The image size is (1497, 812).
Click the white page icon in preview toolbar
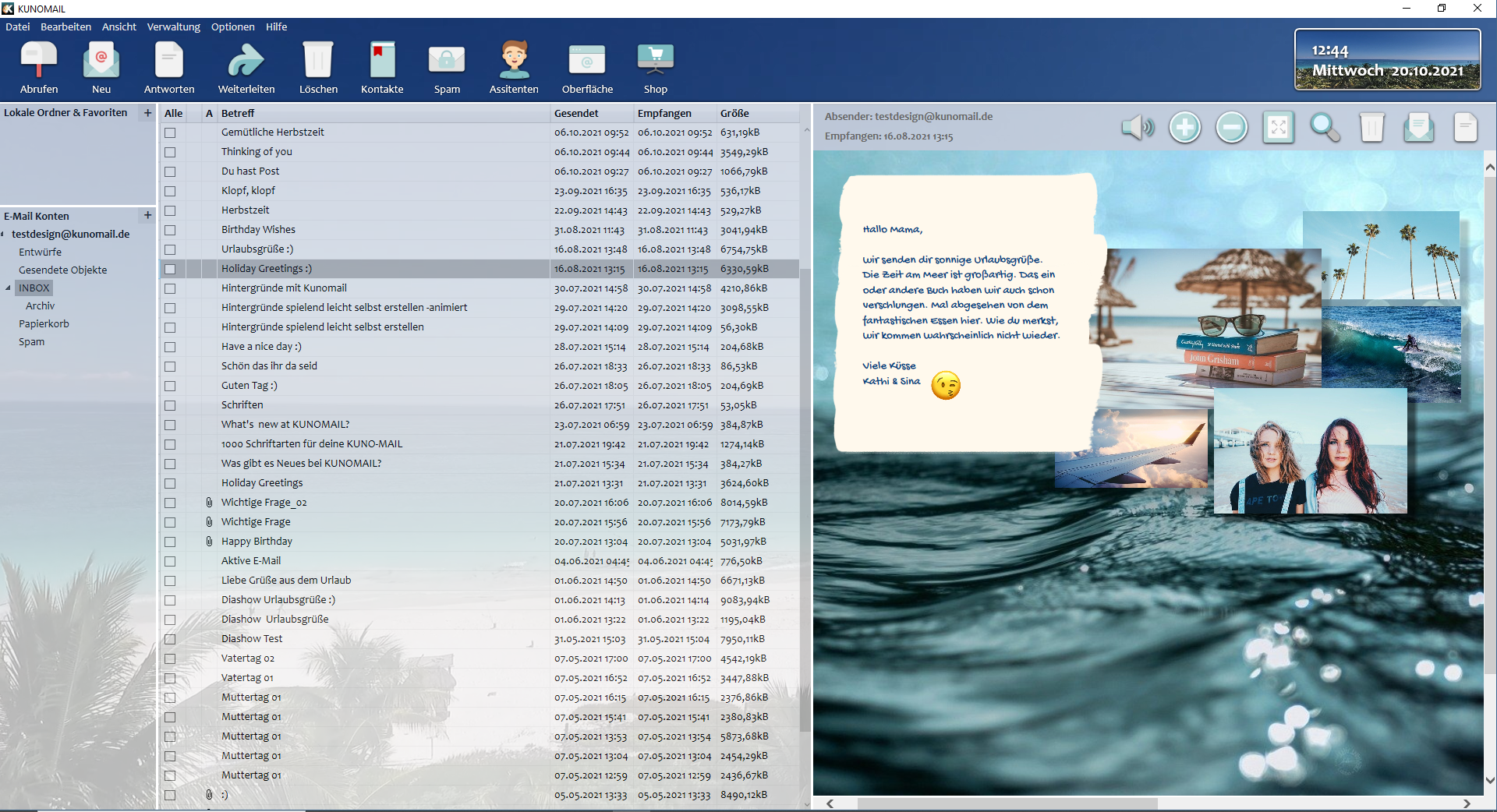[1466, 127]
